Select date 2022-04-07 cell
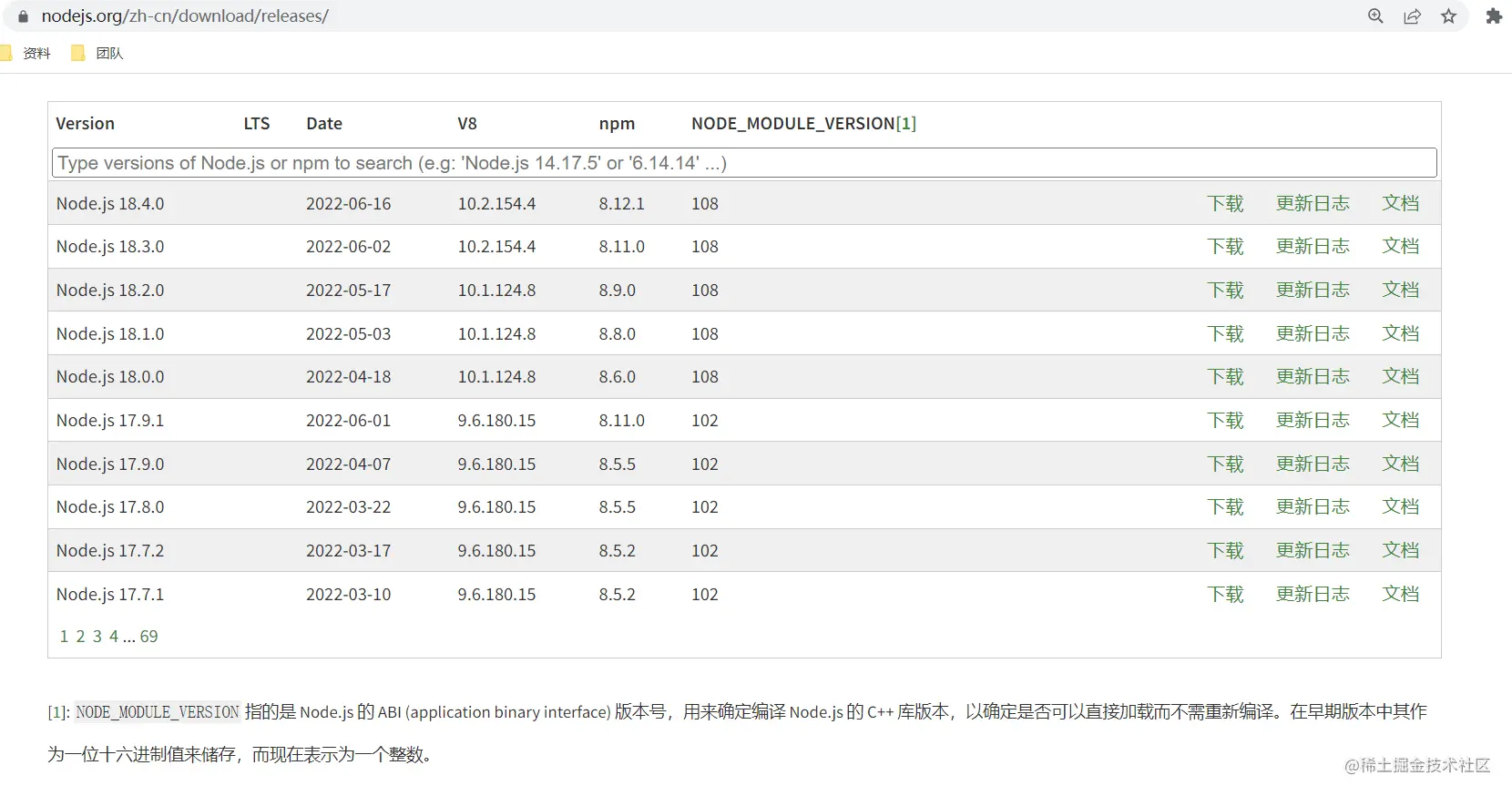1512x796 pixels. point(348,464)
